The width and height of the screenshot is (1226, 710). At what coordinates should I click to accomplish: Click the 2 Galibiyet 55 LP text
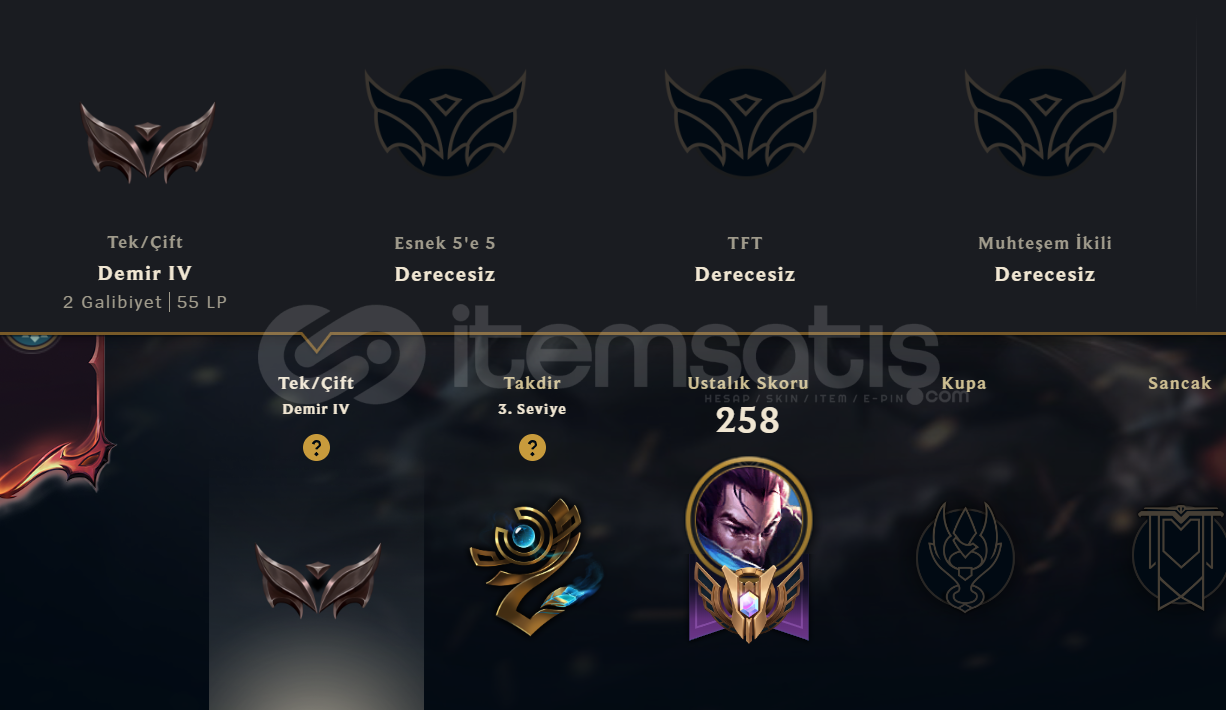point(145,302)
